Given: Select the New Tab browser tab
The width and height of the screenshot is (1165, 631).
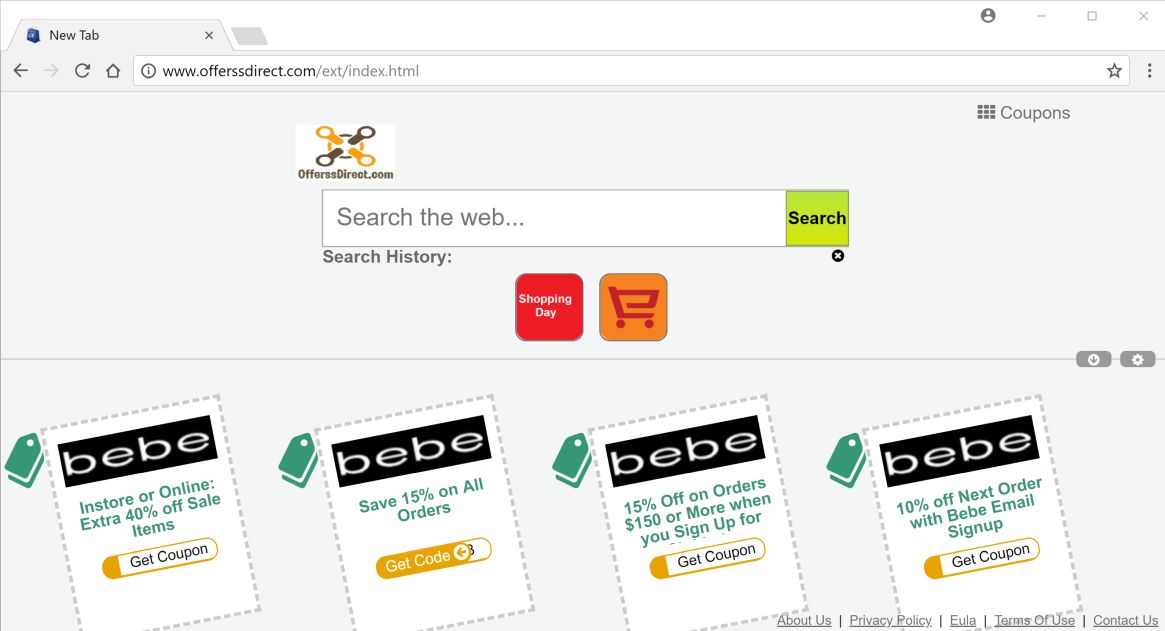Looking at the screenshot, I should (x=119, y=35).
